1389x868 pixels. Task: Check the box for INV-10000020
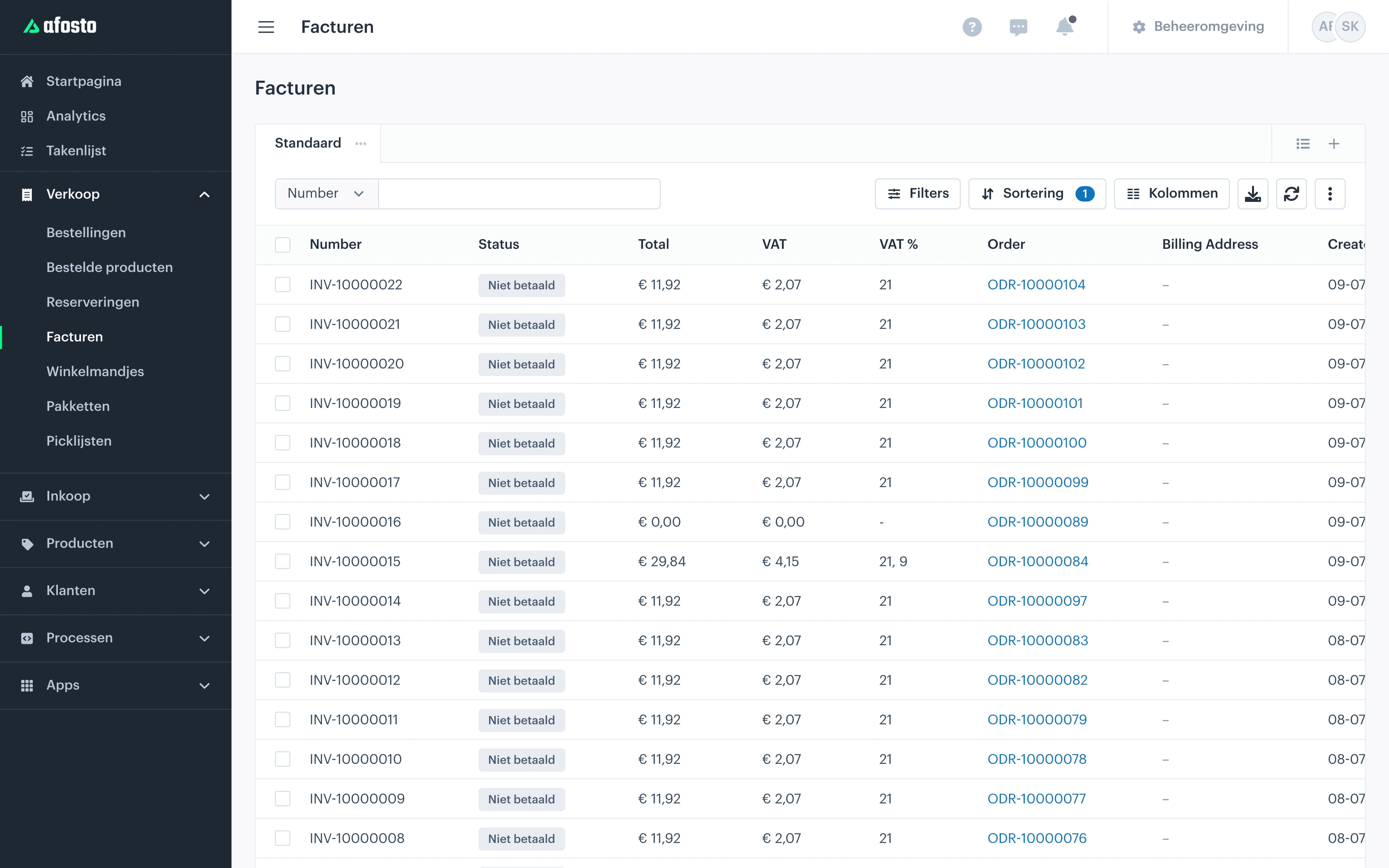[x=283, y=364]
